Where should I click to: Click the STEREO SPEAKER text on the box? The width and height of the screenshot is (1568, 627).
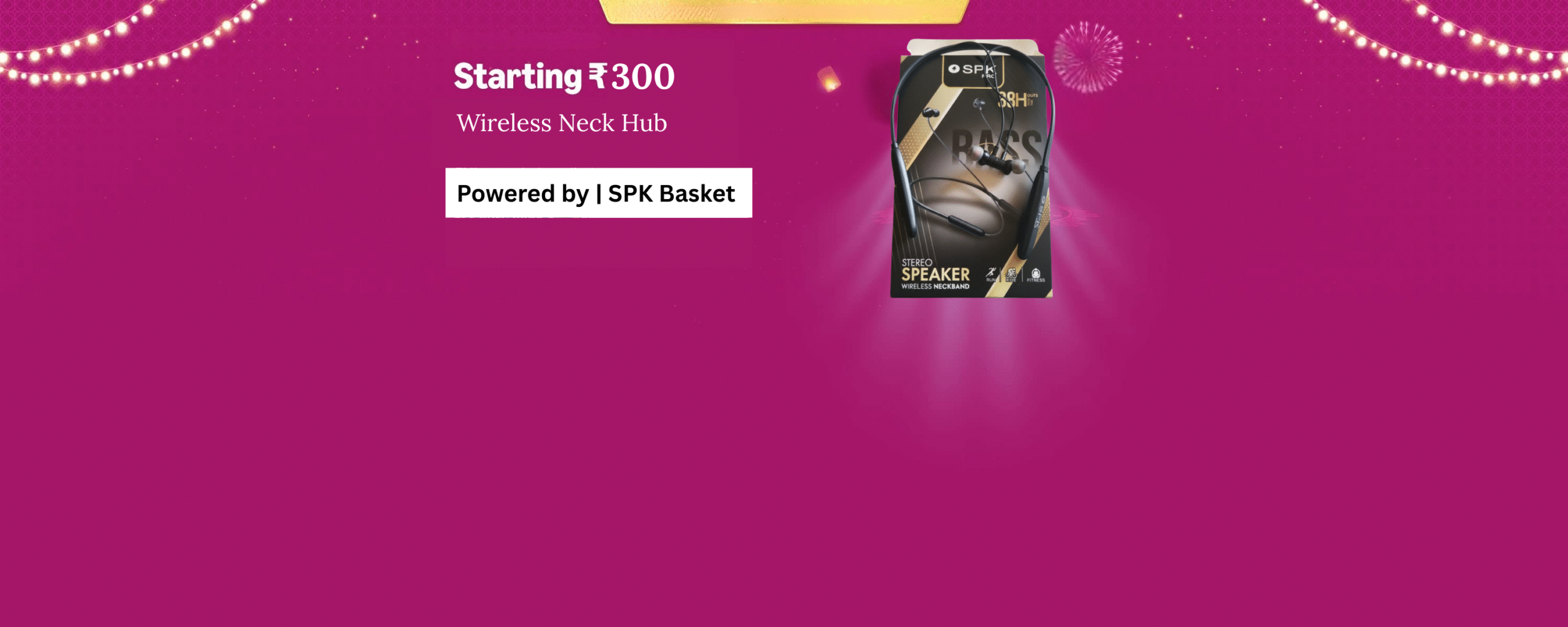935,270
